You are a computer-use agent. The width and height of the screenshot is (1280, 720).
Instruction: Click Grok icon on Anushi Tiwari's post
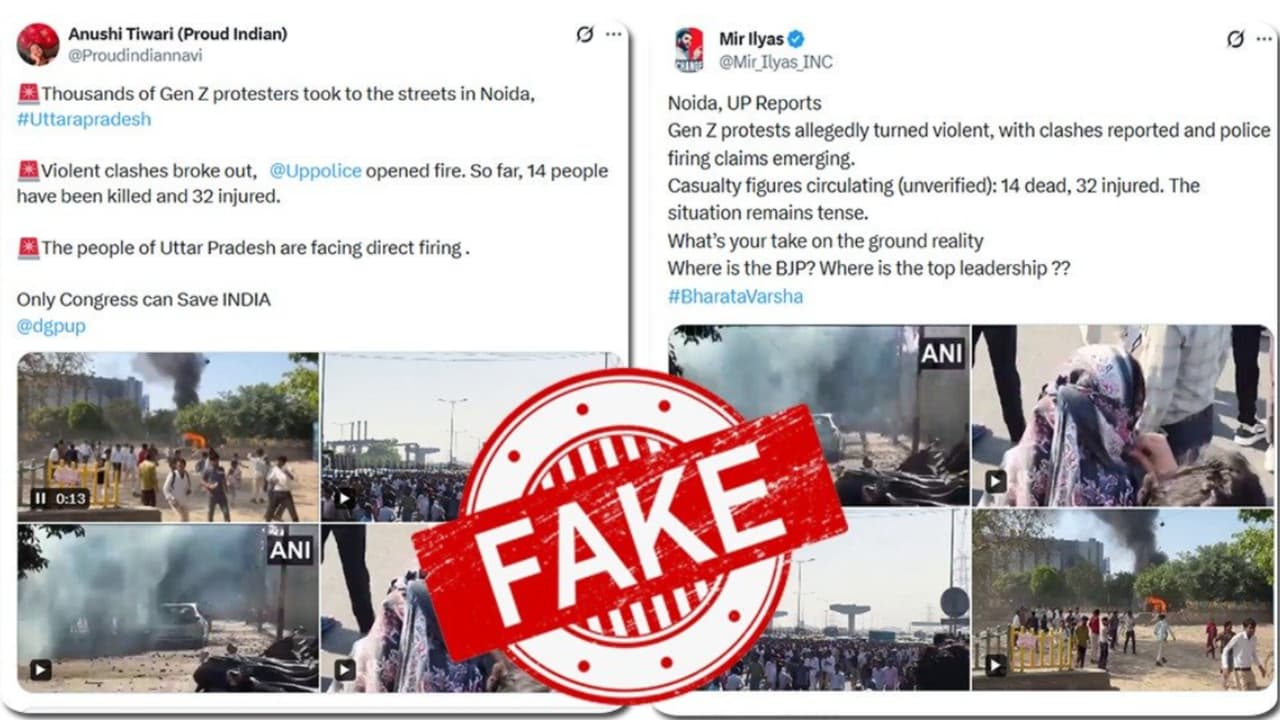point(585,34)
